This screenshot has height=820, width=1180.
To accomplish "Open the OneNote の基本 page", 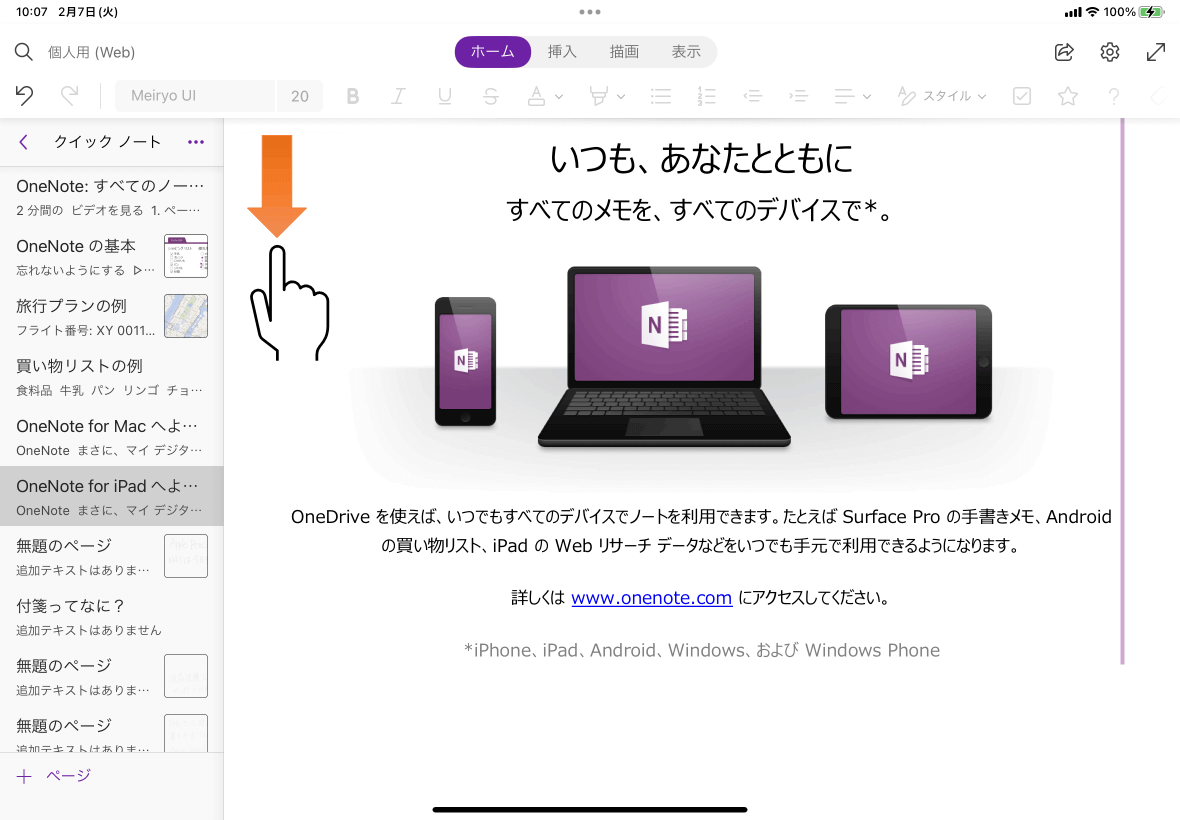I will pos(111,257).
